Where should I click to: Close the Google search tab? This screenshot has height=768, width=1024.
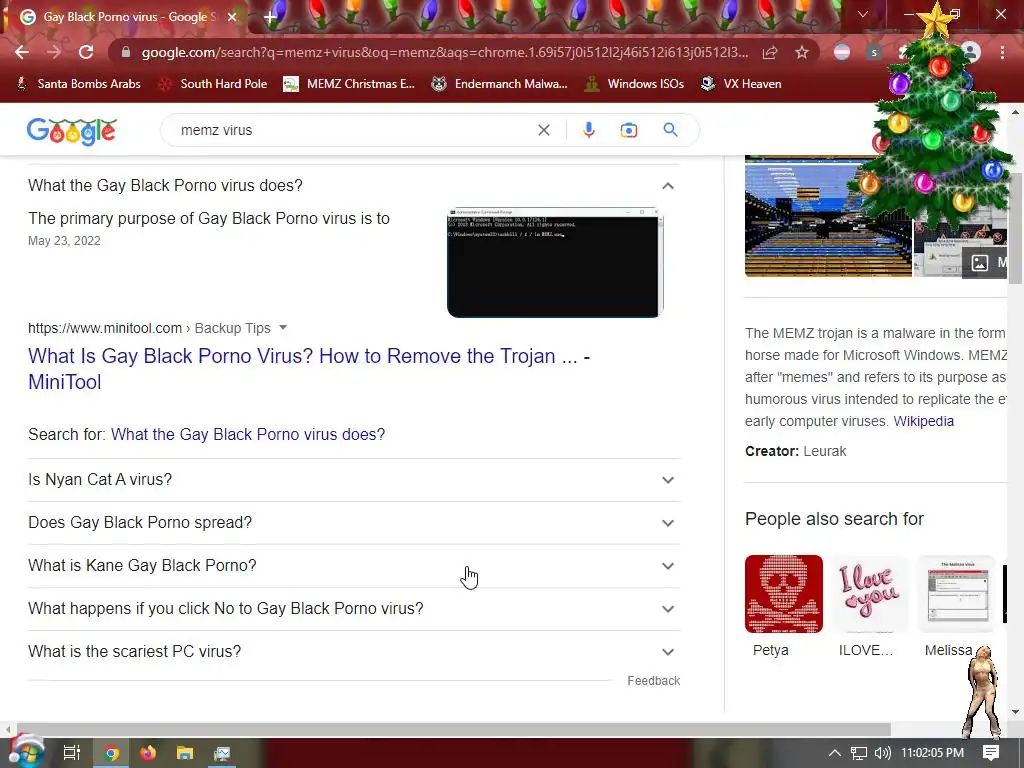232,17
